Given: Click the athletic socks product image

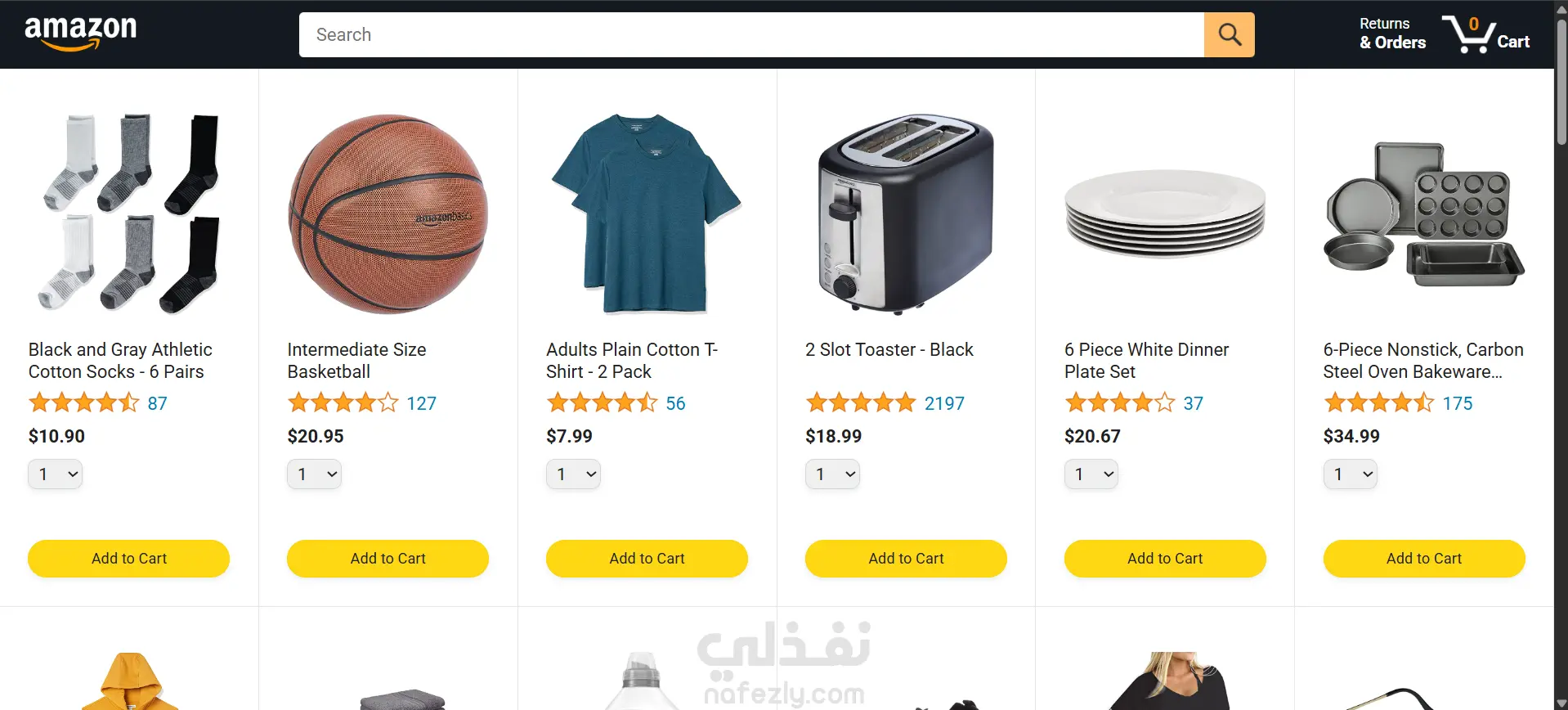Looking at the screenshot, I should [129, 213].
